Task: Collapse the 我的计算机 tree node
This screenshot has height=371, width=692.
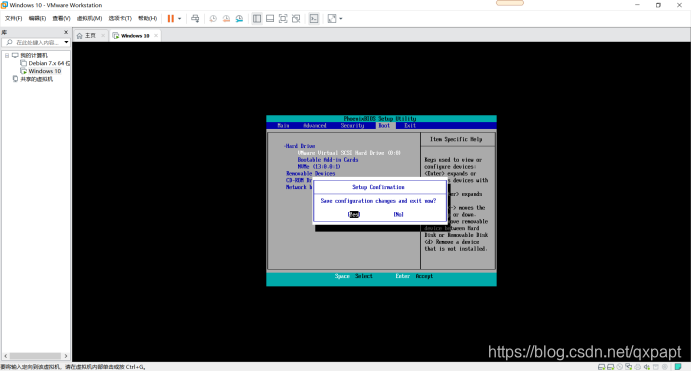Action: click(7, 56)
